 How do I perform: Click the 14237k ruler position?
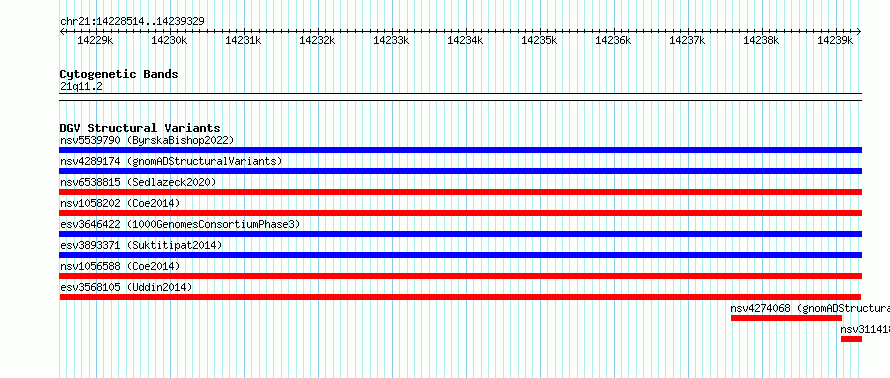(x=687, y=40)
